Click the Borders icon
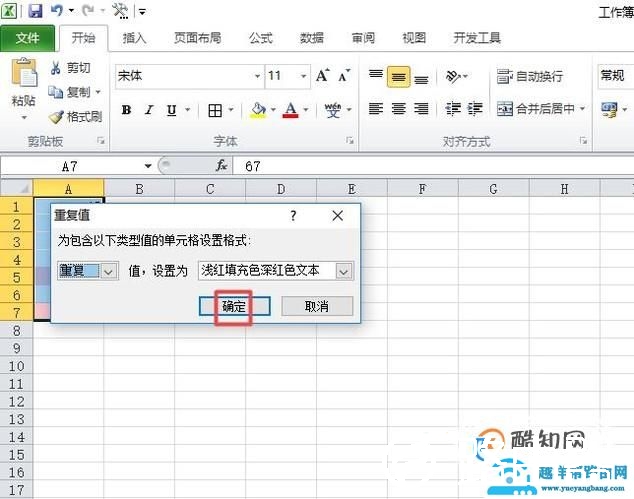This screenshot has width=634, height=499. 215,110
